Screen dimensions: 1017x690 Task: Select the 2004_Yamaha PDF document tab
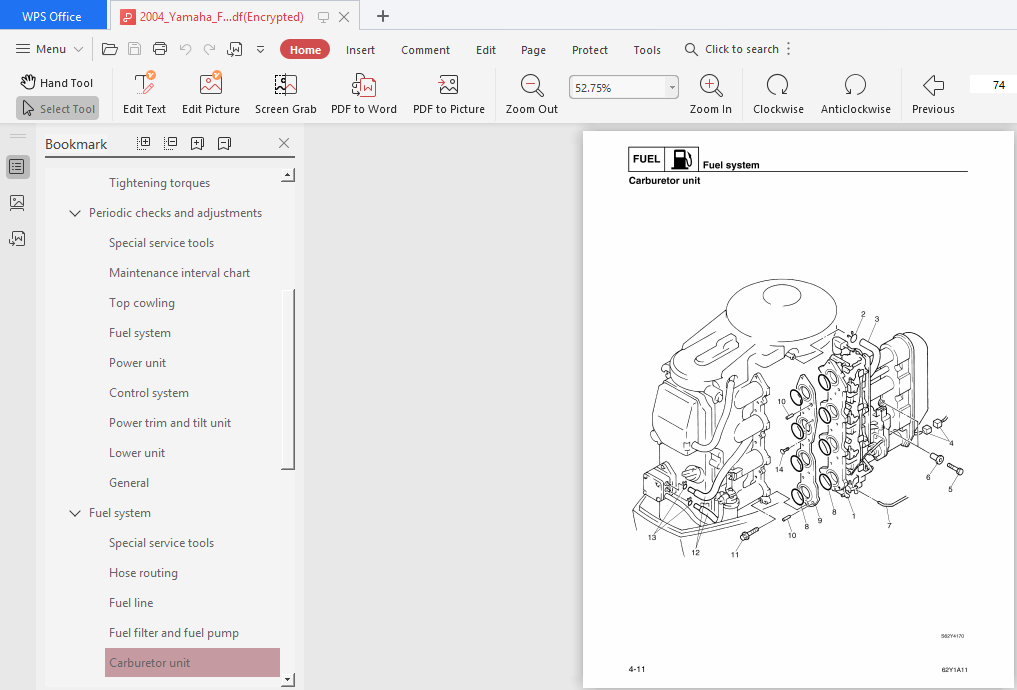(x=221, y=17)
